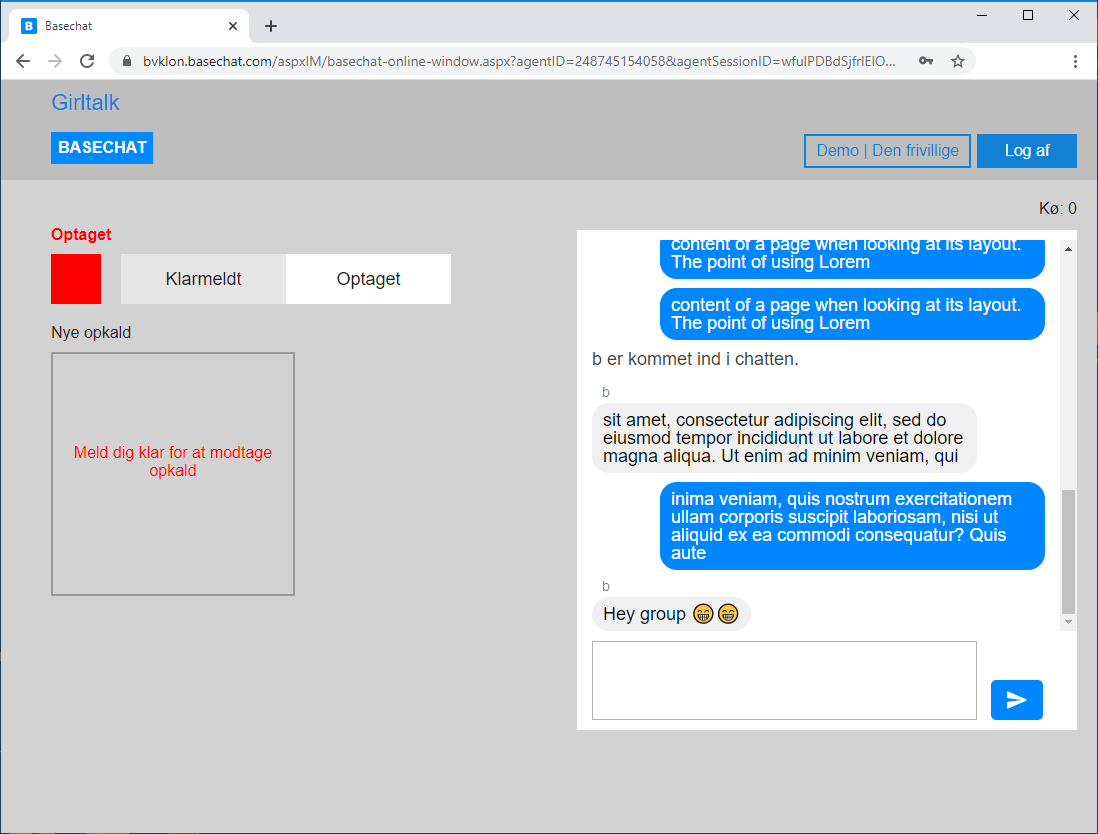The image size is (1098, 834).
Task: Click the red status indicator square
Action: click(x=76, y=279)
